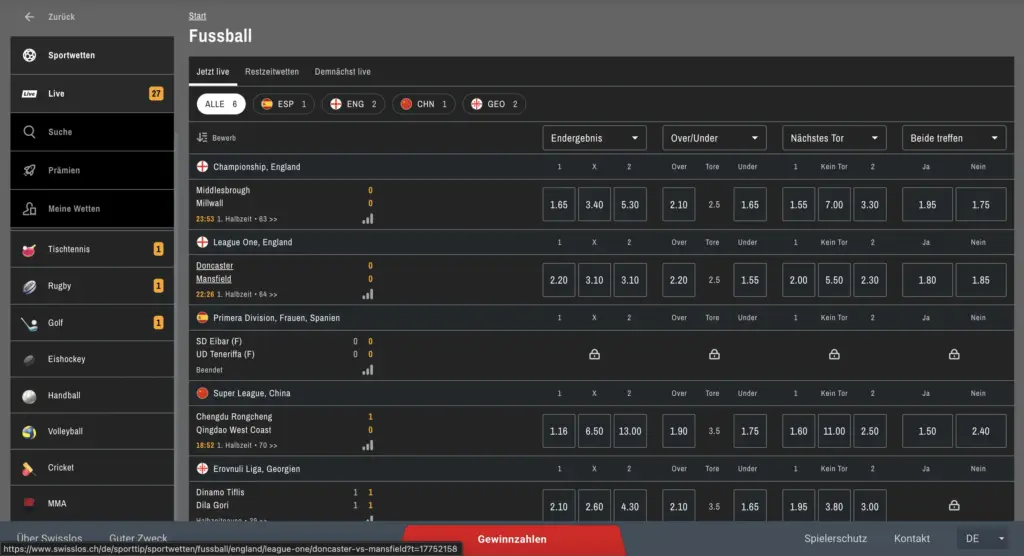Image resolution: width=1024 pixels, height=556 pixels.
Task: Open the Mansfield team link
Action: pyautogui.click(x=214, y=279)
